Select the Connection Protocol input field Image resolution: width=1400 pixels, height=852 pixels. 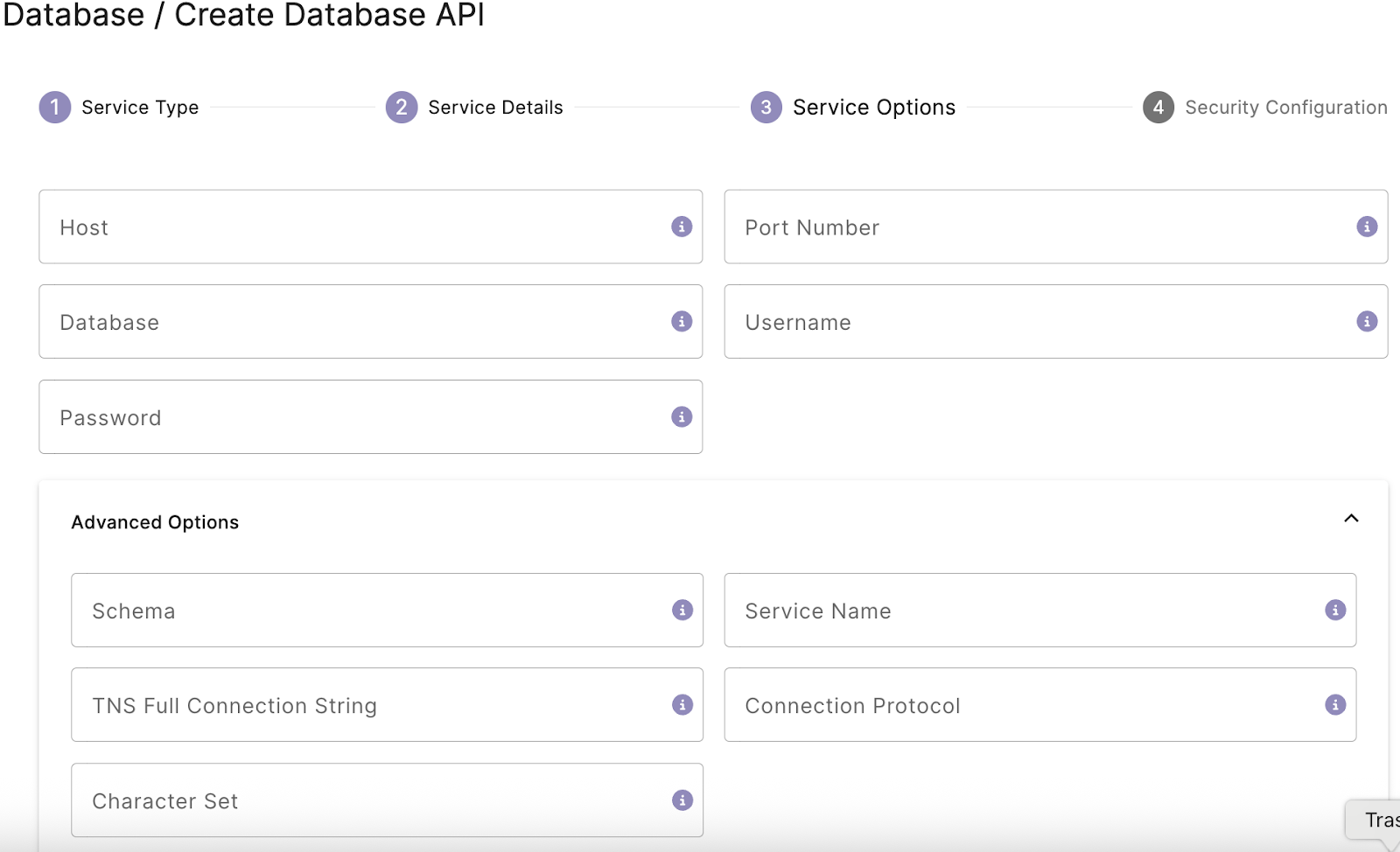(1006, 704)
